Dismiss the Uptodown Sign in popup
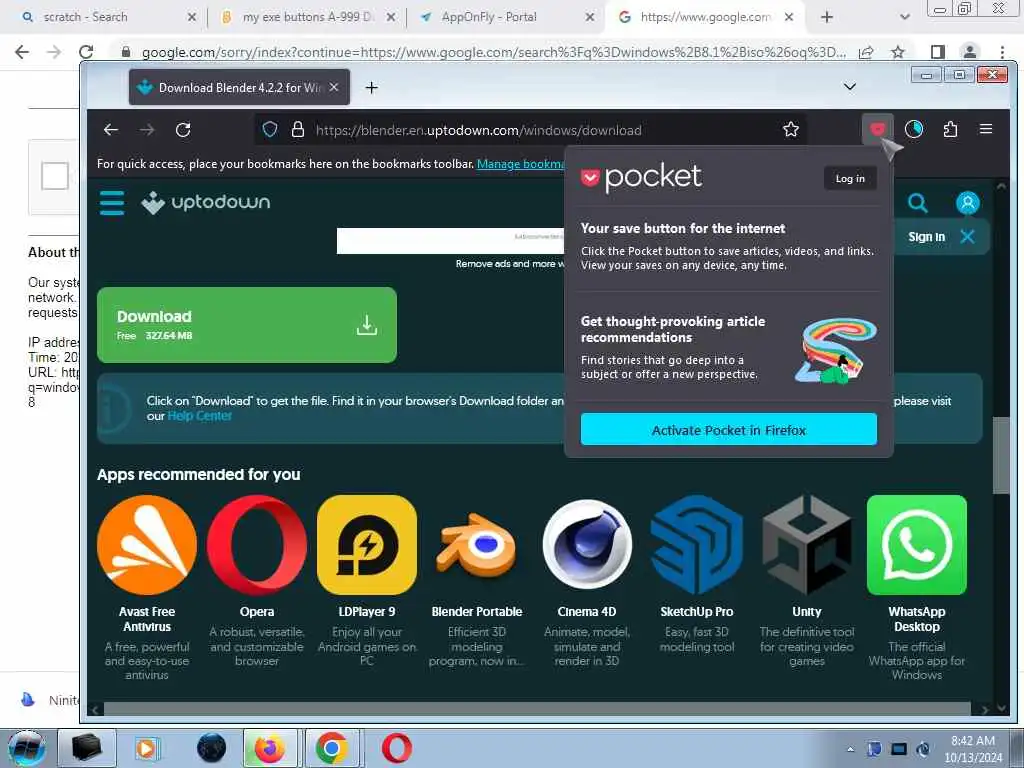This screenshot has height=768, width=1024. 967,236
